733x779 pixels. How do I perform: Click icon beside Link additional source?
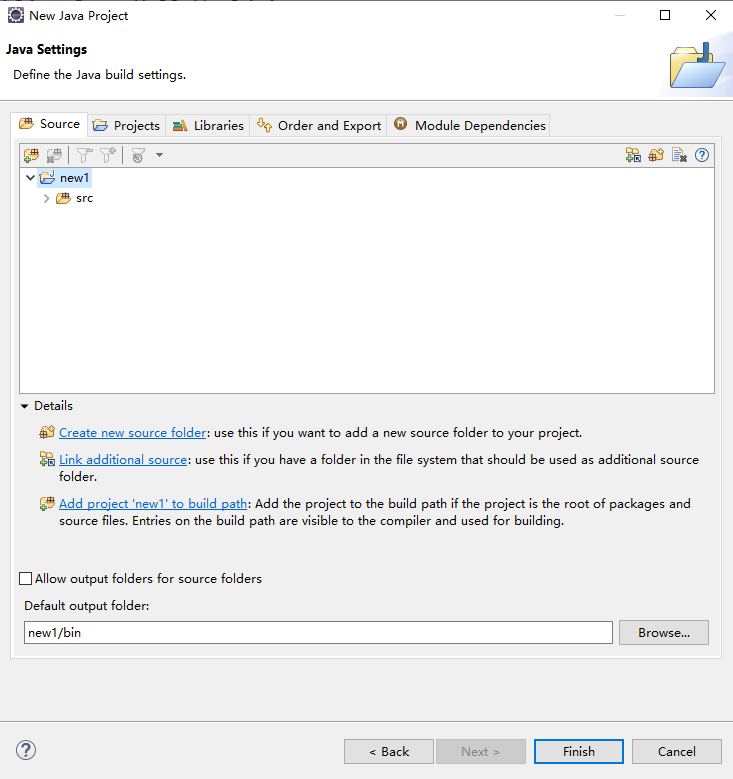coord(47,459)
